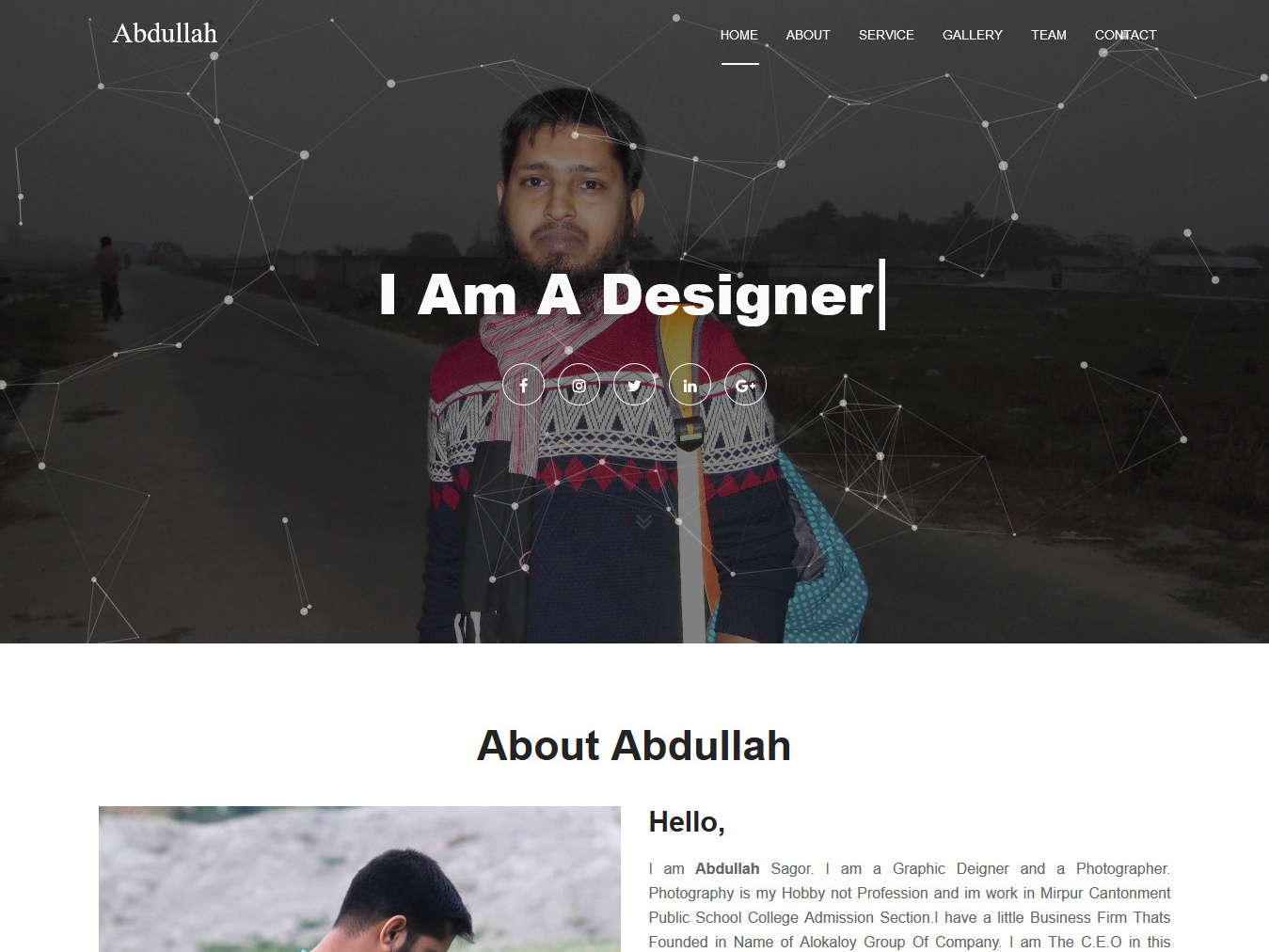Go to the ABOUT menu item

pos(808,35)
